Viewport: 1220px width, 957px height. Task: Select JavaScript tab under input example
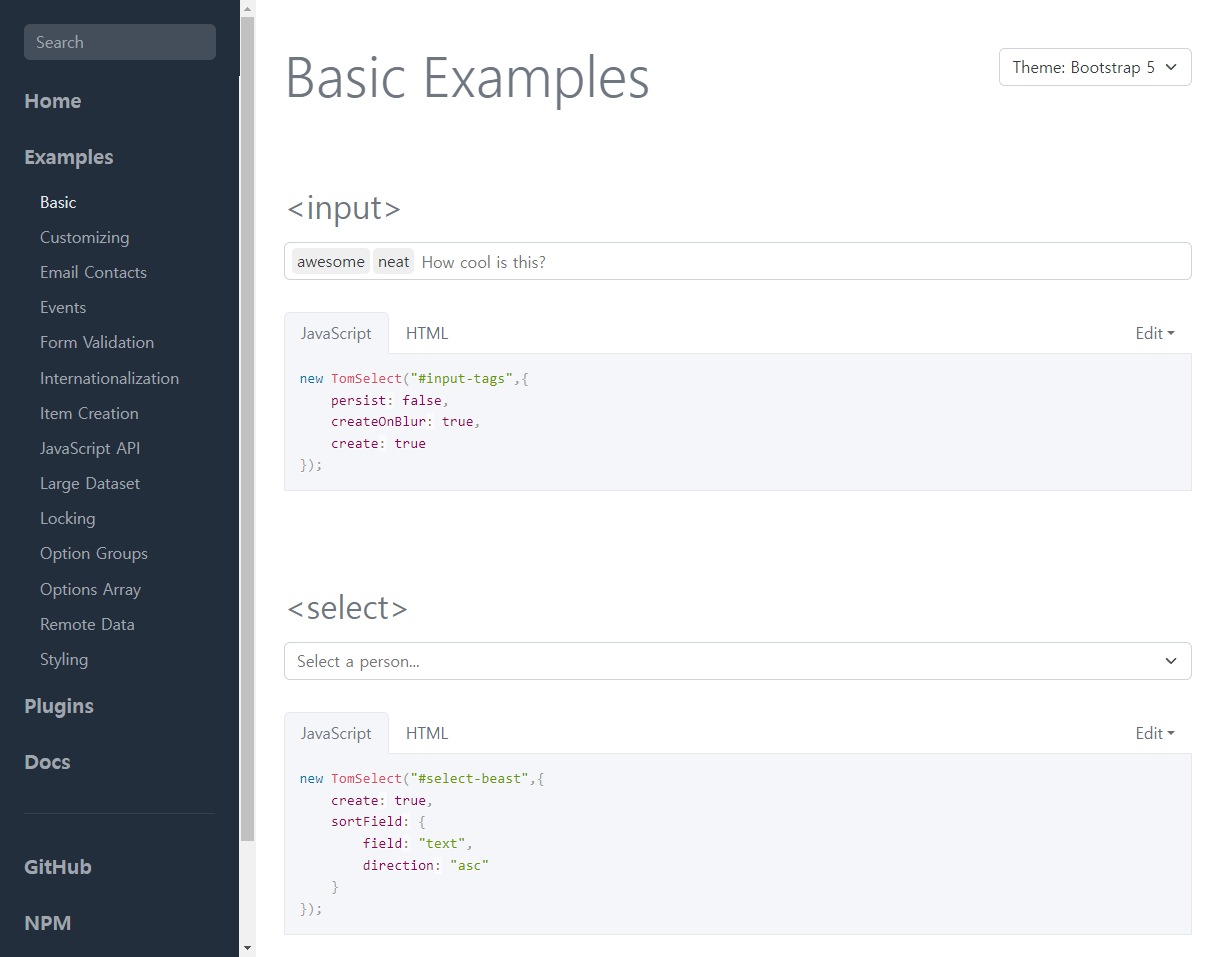click(x=336, y=333)
